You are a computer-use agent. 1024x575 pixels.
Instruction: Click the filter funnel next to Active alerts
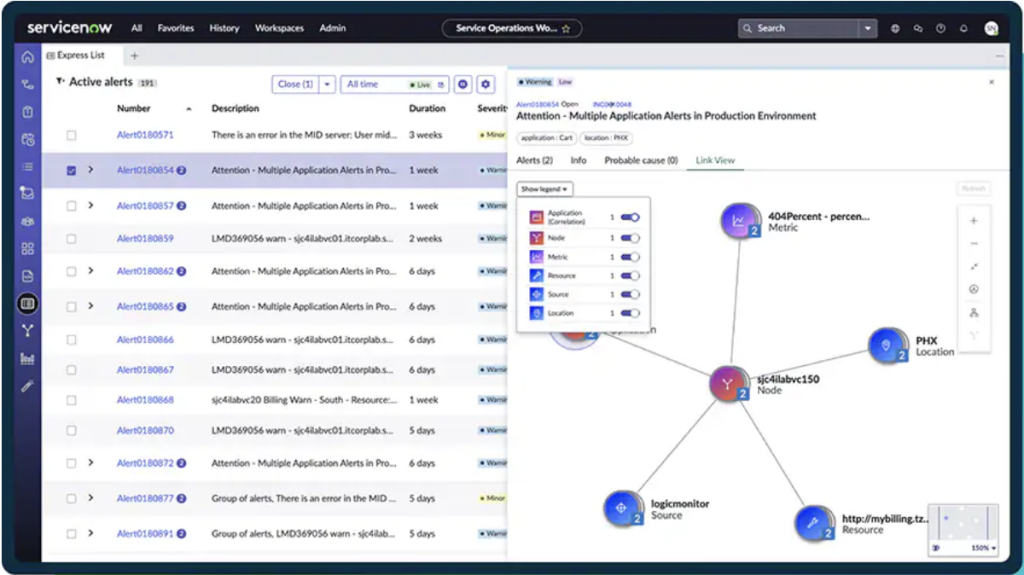[x=60, y=82]
